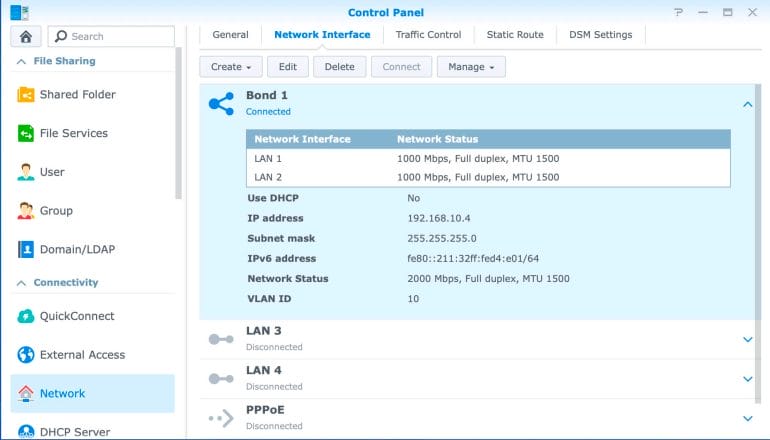This screenshot has height=440, width=770.
Task: Select the Network Interface tab
Action: (x=322, y=35)
